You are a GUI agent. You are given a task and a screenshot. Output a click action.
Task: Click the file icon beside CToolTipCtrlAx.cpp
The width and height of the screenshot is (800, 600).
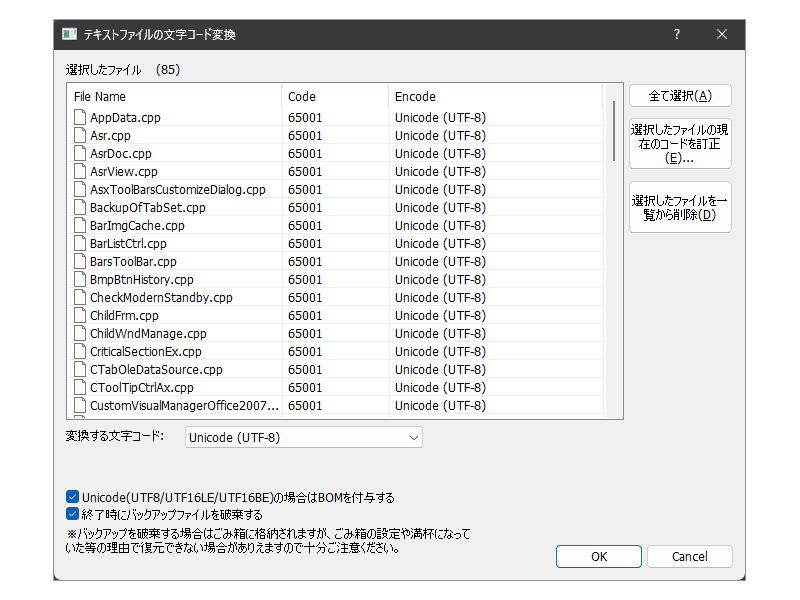click(80, 387)
